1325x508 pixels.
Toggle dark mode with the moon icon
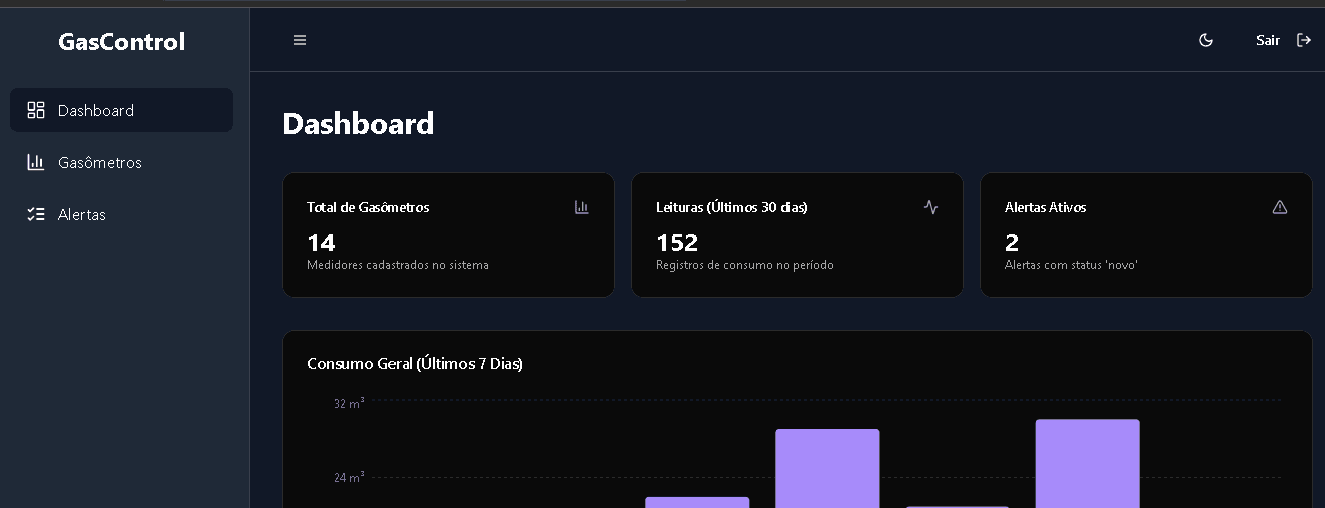(1206, 40)
